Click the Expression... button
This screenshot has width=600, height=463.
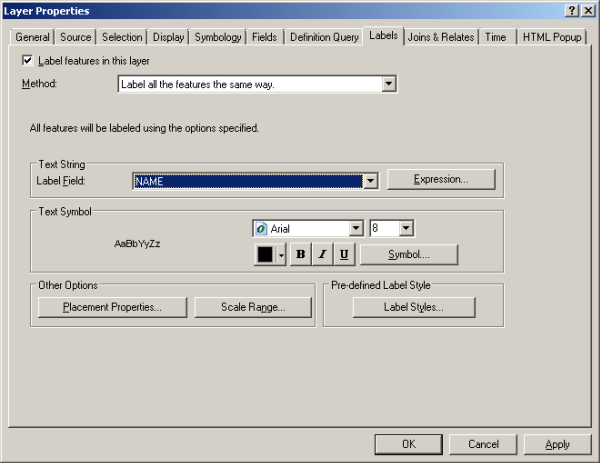(x=441, y=179)
